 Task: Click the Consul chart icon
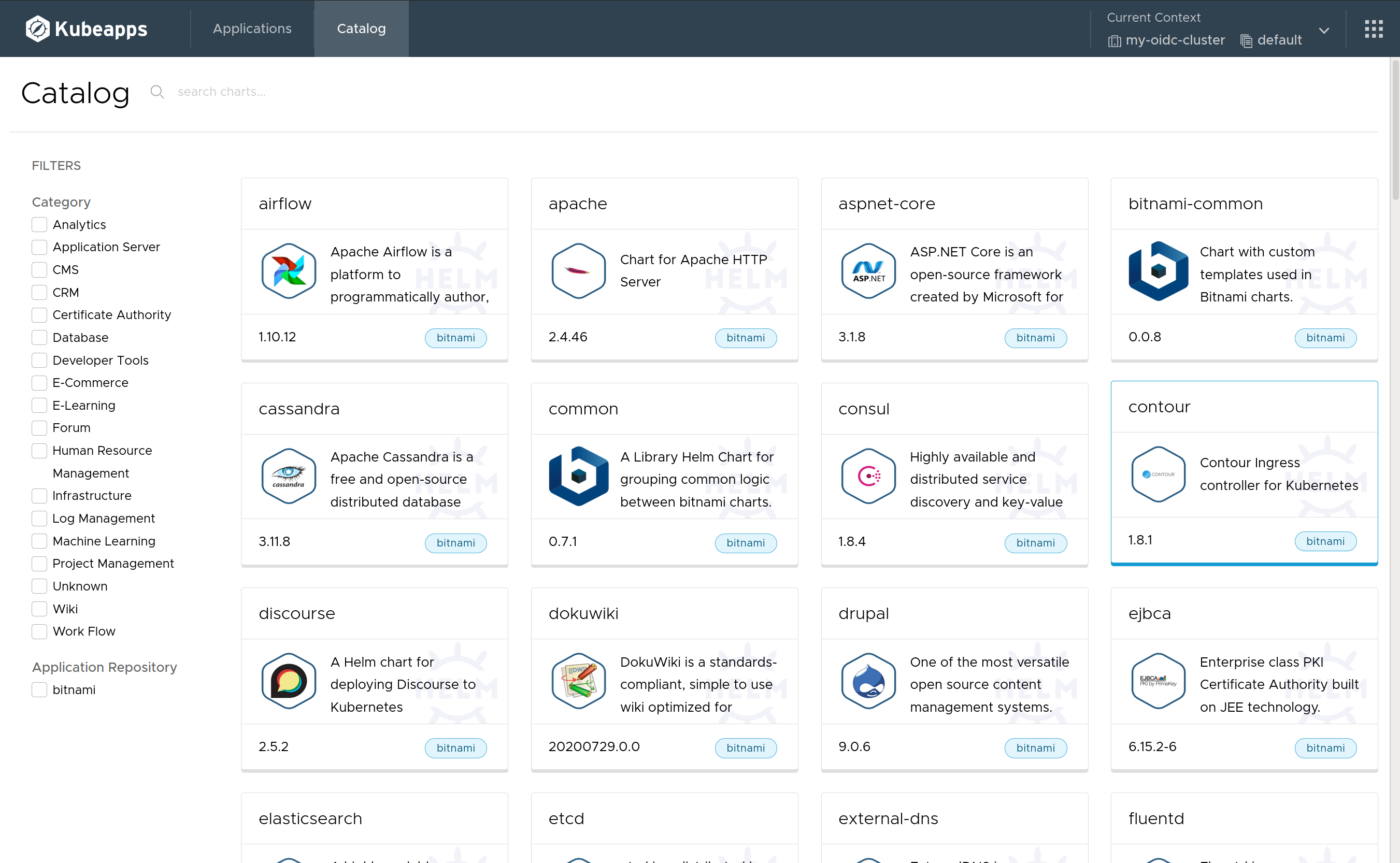(x=868, y=476)
